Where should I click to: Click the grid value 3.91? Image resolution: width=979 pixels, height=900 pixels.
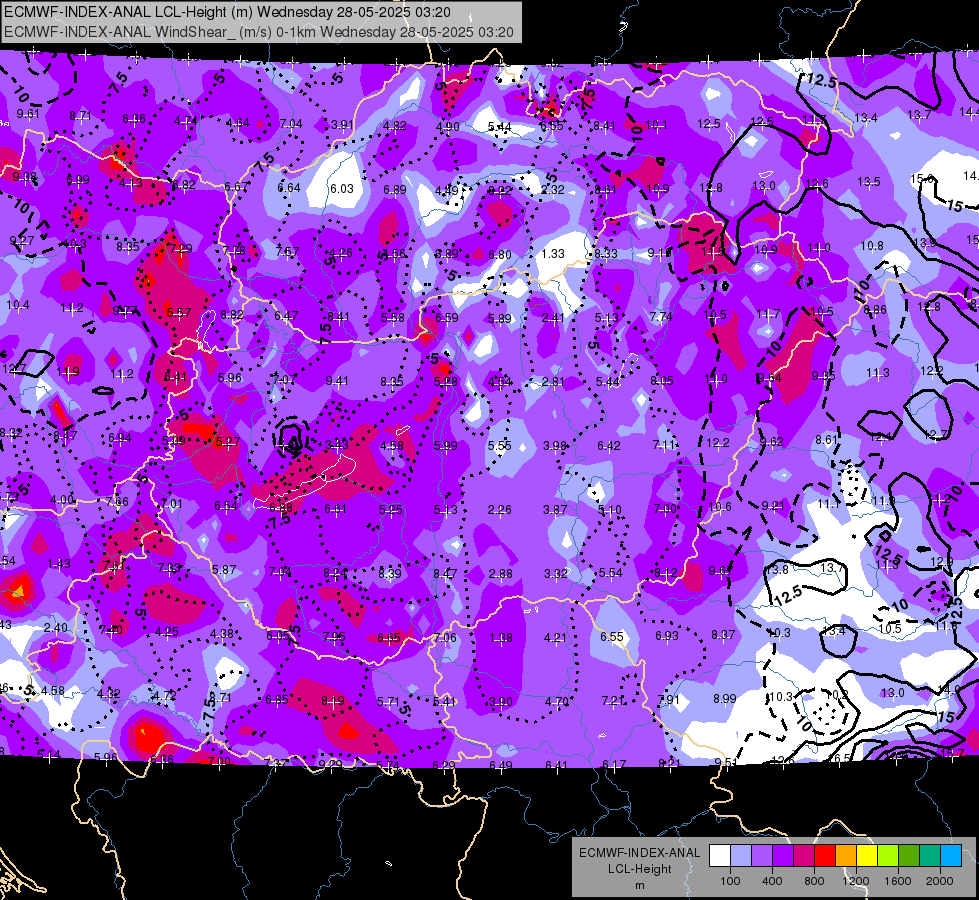click(x=342, y=125)
